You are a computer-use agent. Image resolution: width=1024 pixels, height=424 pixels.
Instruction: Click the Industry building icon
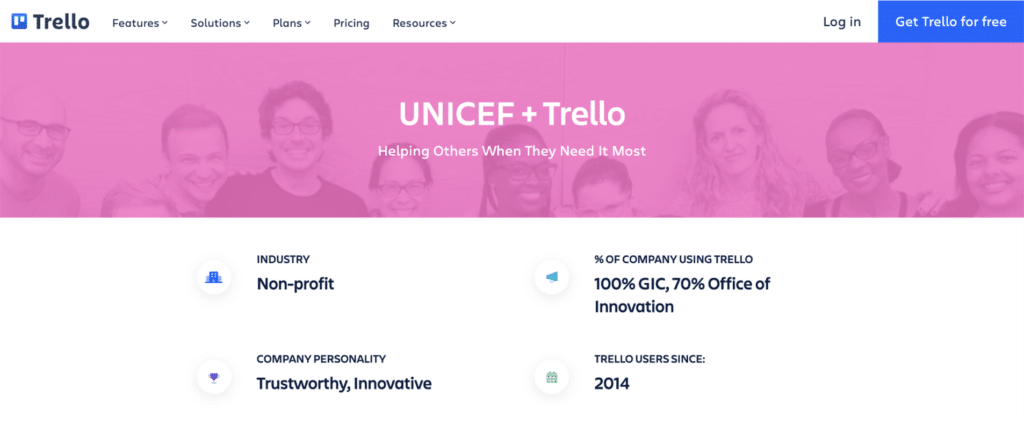click(x=213, y=277)
